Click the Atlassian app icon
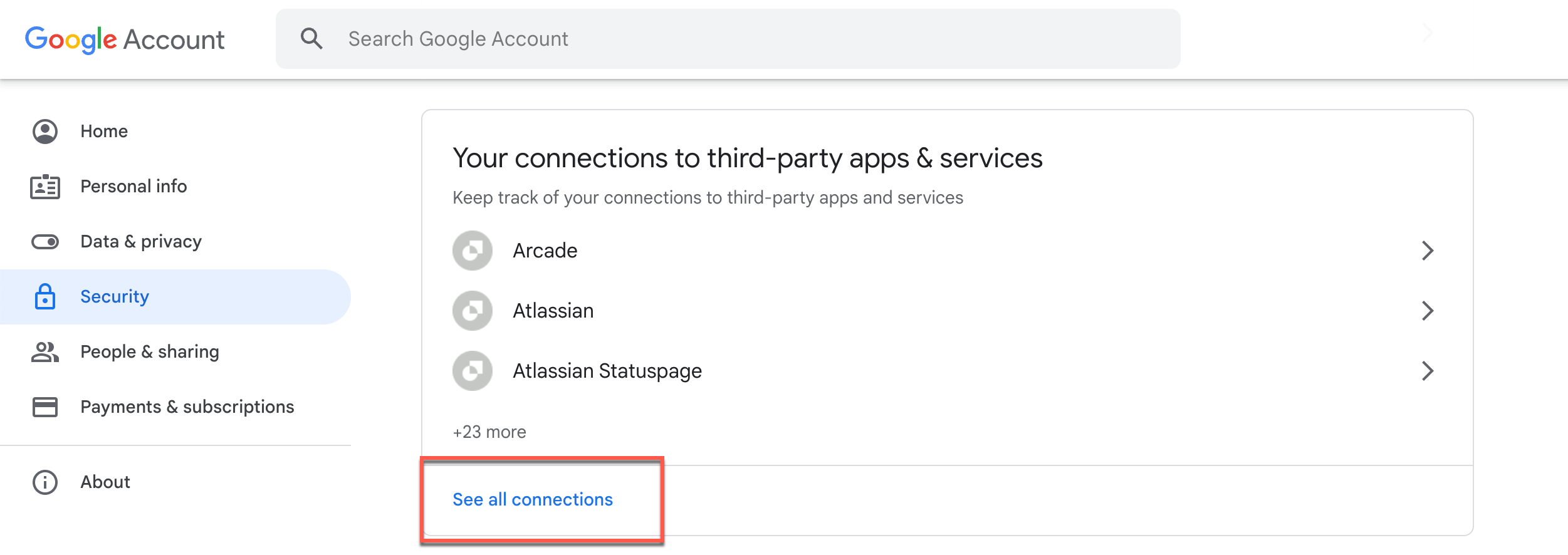The image size is (1568, 555). click(x=473, y=311)
